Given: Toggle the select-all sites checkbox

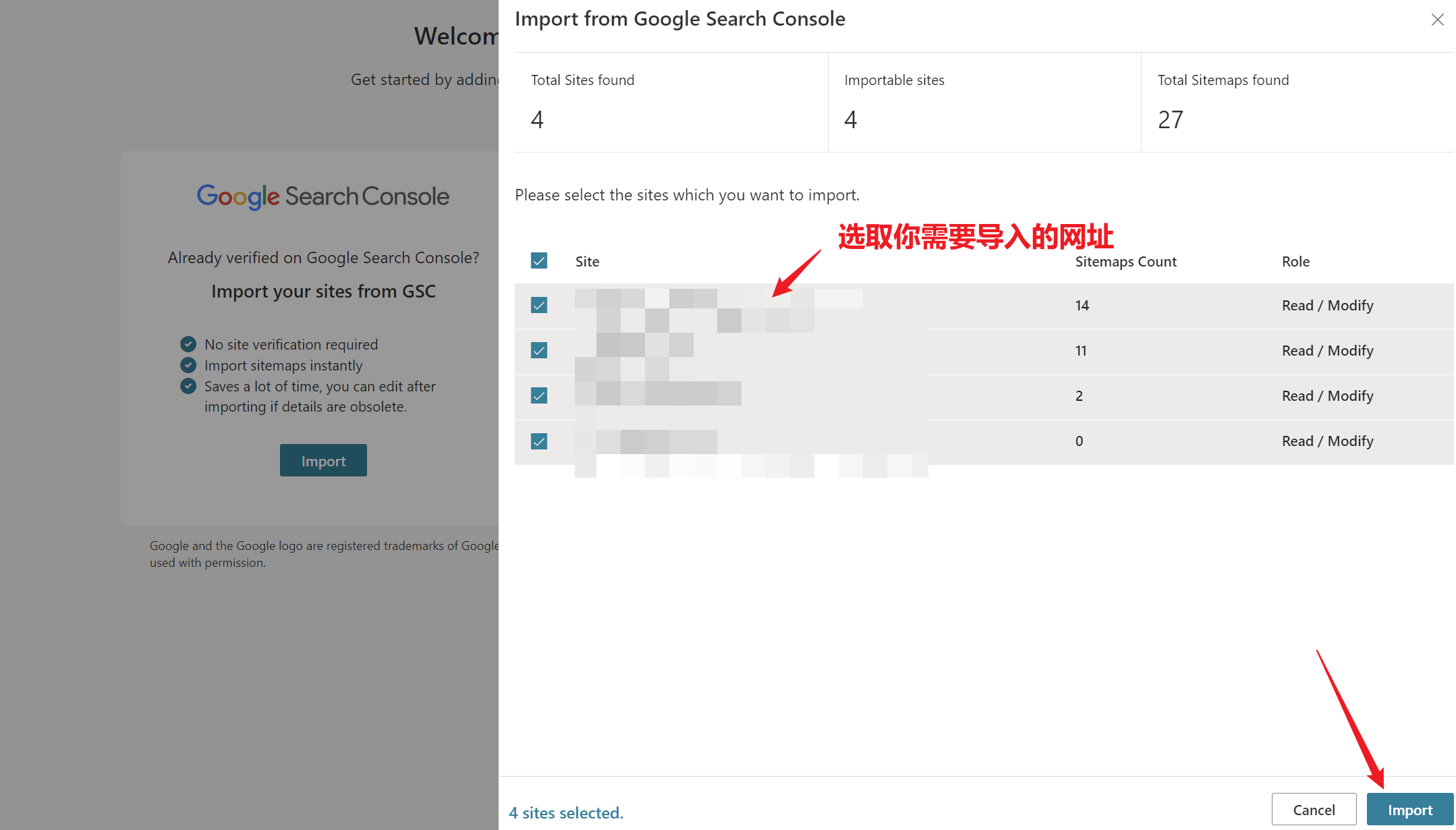Looking at the screenshot, I should (x=538, y=260).
